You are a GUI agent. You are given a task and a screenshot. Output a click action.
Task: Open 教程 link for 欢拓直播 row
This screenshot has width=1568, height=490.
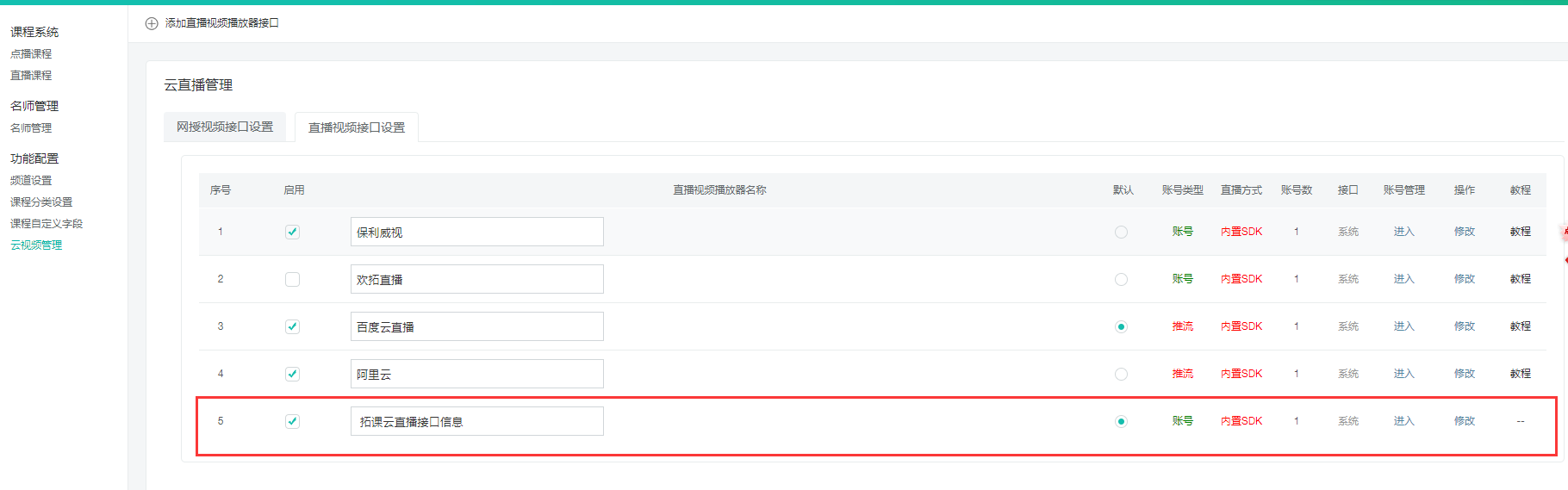(x=1520, y=279)
